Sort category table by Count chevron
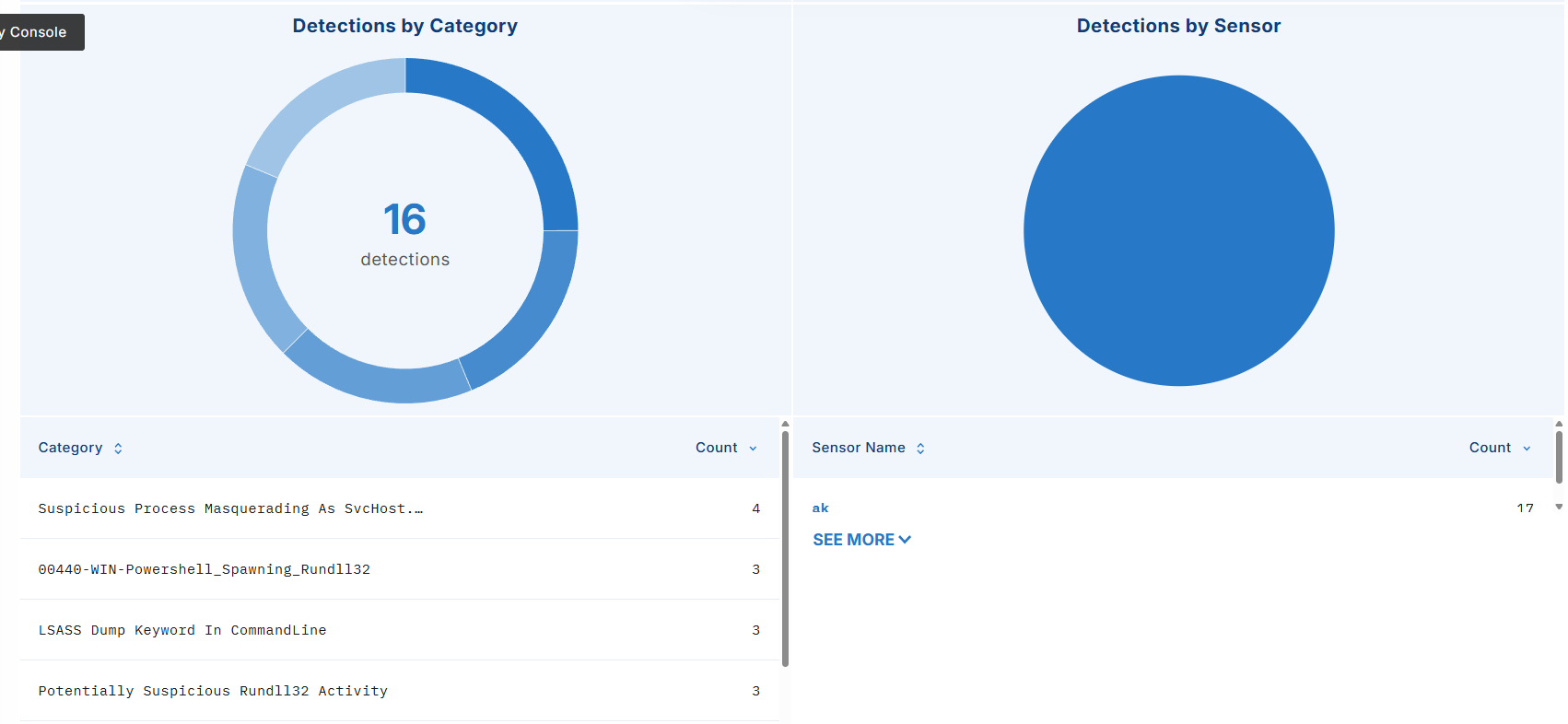The height and width of the screenshot is (724, 1568). click(753, 449)
